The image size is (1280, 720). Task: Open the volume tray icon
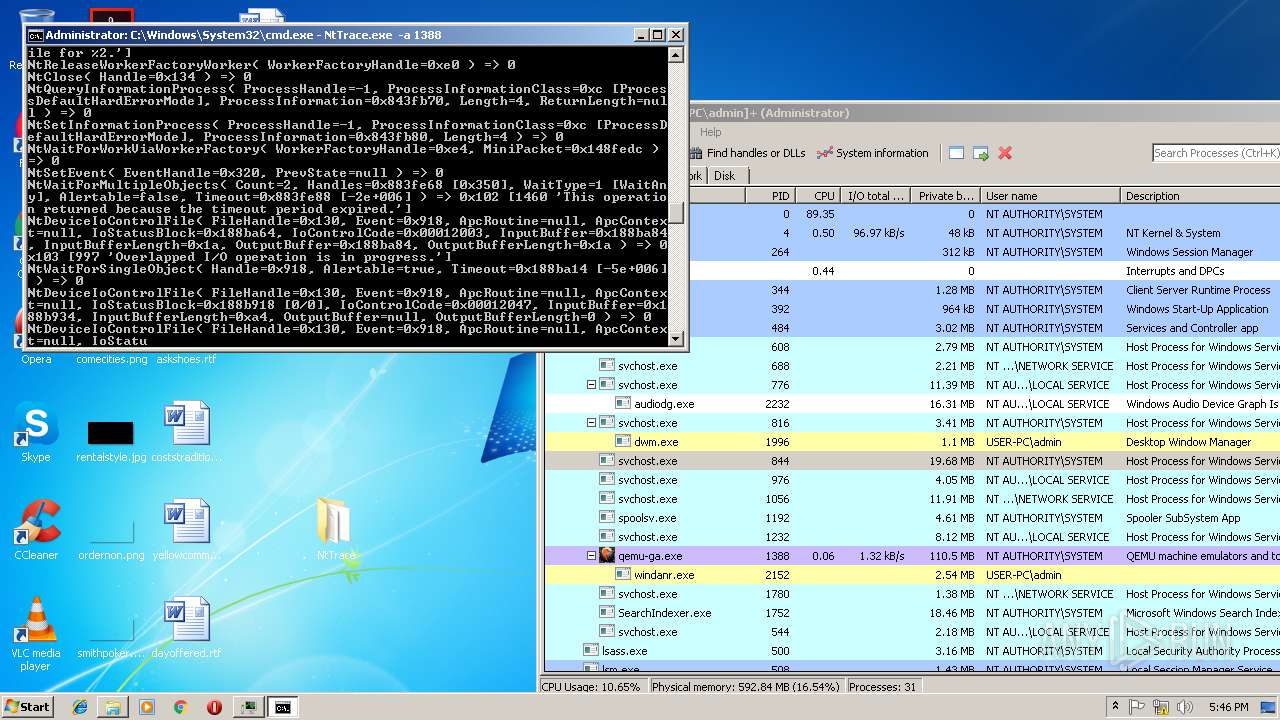(1186, 707)
